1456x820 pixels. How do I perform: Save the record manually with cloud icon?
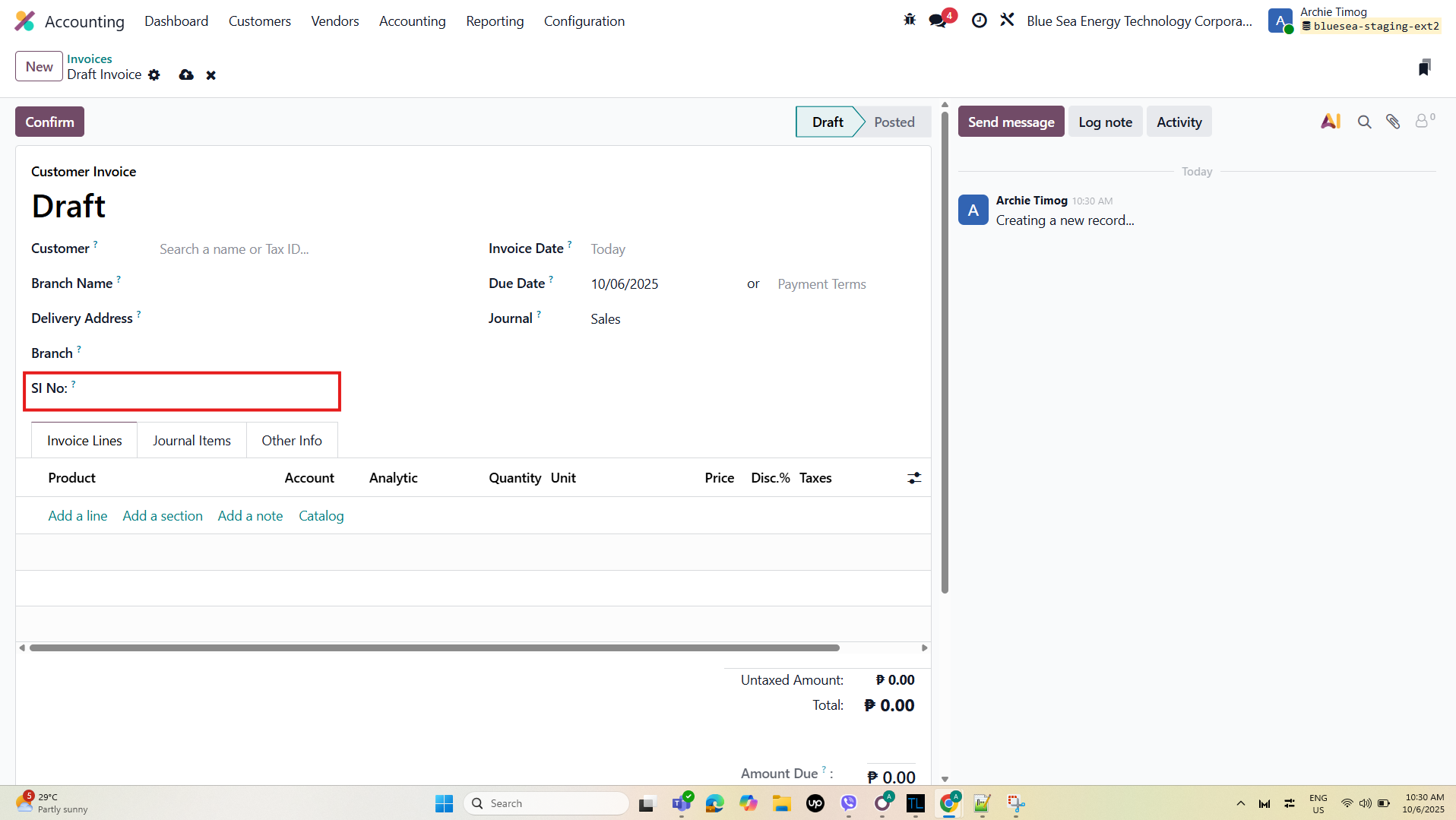click(x=186, y=75)
